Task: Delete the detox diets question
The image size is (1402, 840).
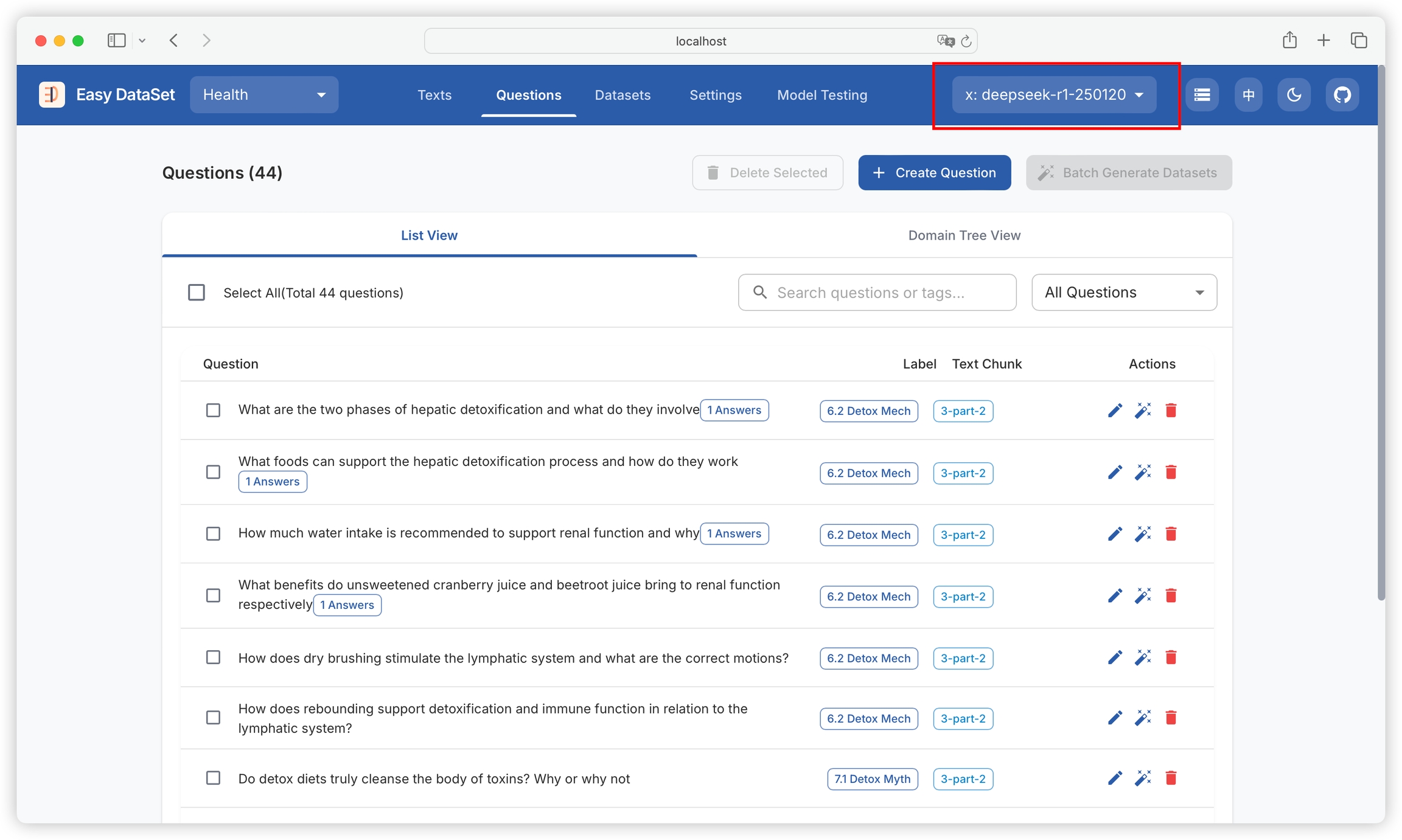Action: (1171, 778)
